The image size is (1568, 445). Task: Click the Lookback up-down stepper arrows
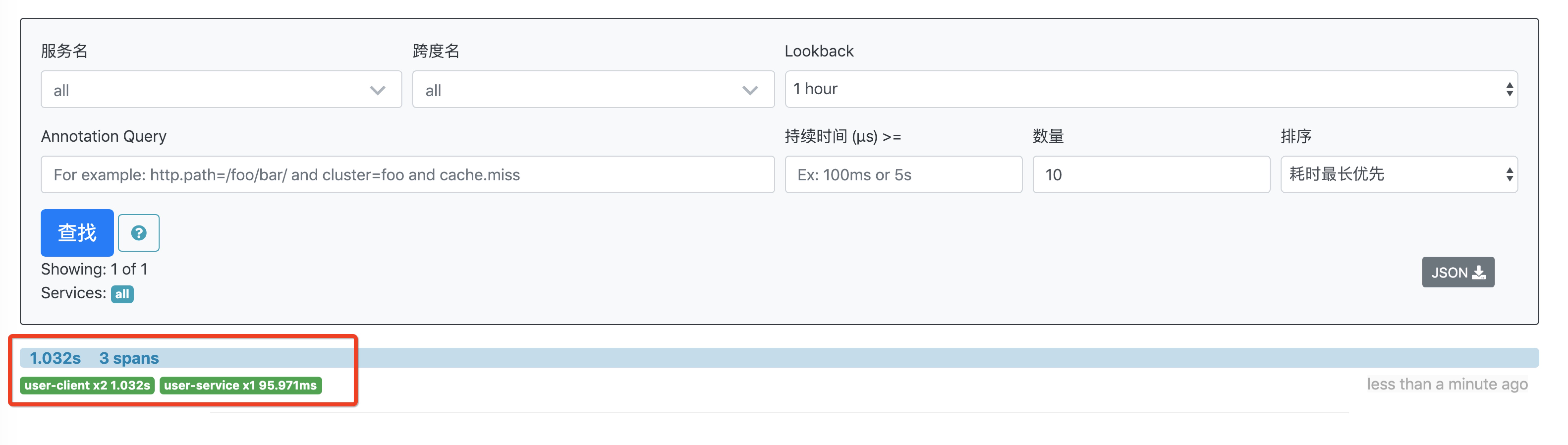[1509, 89]
